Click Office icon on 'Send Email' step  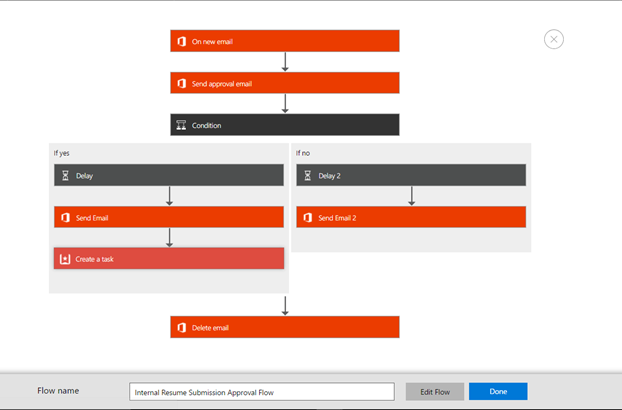(65, 217)
